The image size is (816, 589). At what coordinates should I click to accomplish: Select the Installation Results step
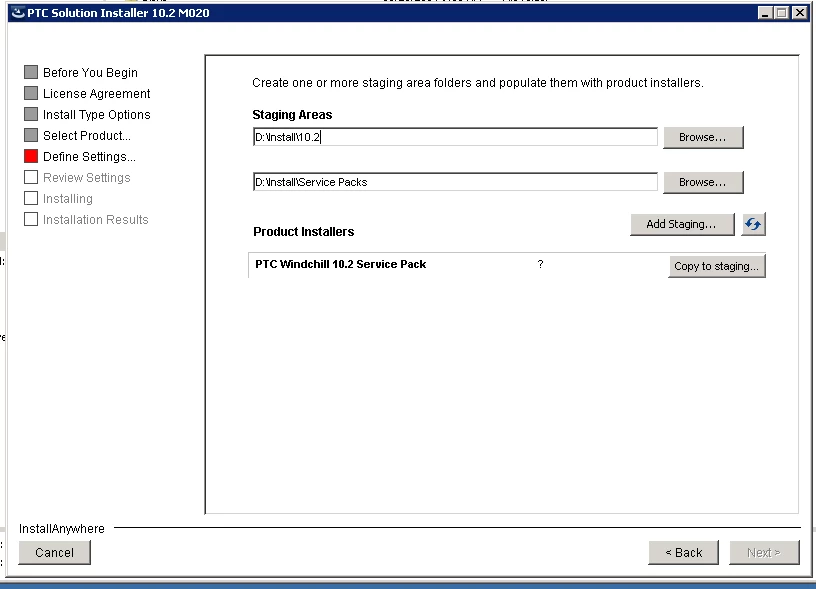pyautogui.click(x=95, y=220)
